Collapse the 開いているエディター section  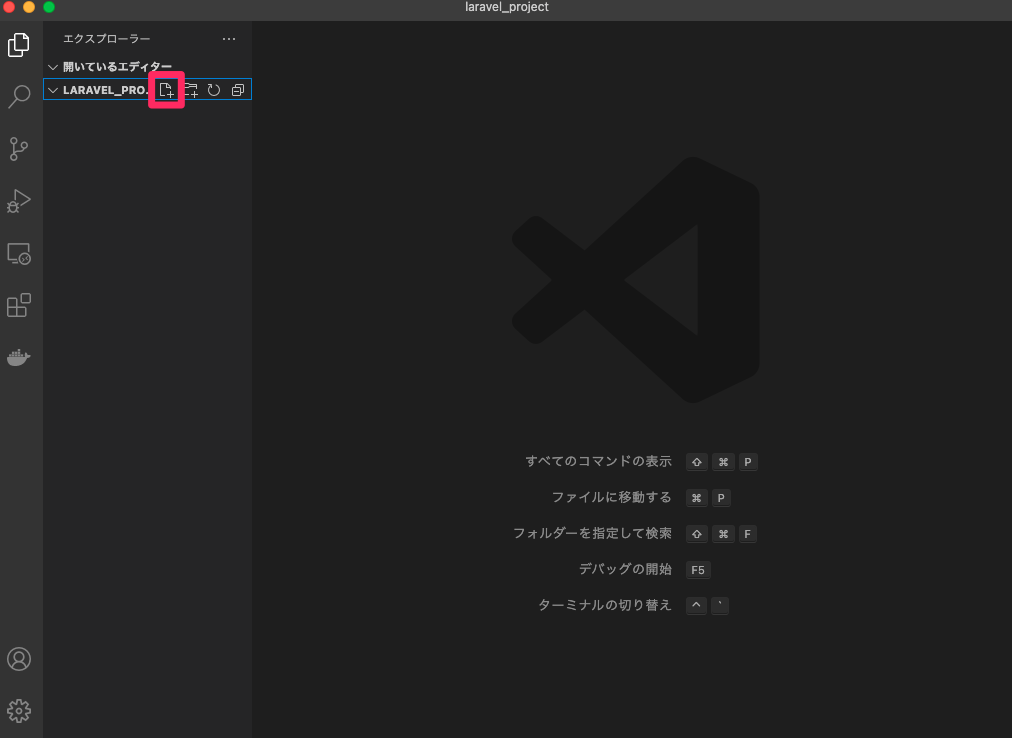(x=53, y=67)
